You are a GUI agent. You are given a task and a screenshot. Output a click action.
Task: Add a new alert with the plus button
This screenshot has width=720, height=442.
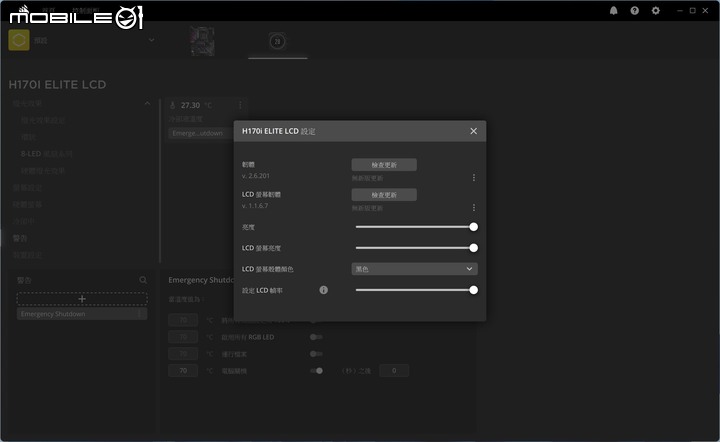point(82,299)
